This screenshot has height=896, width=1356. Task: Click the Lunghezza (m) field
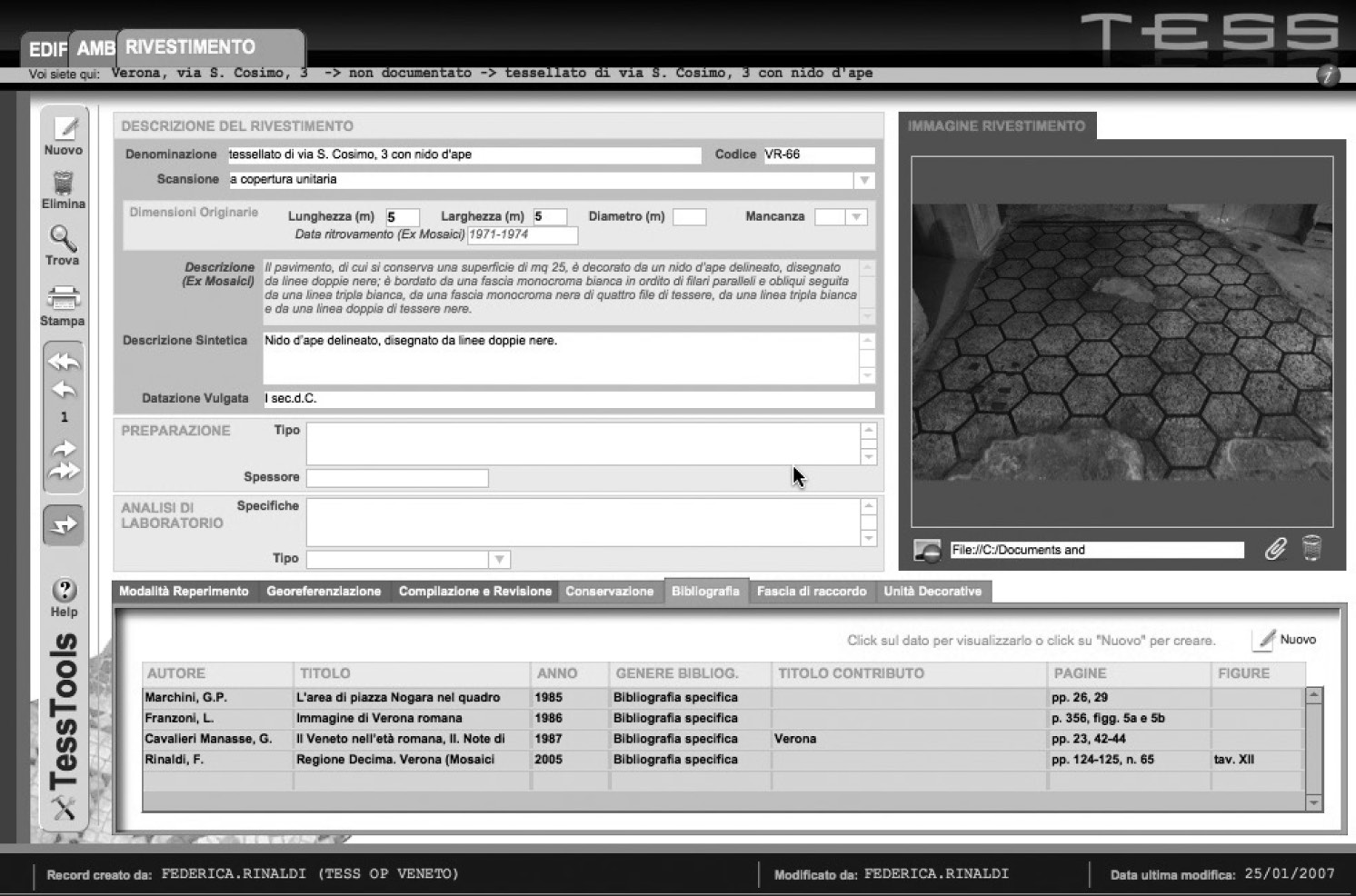pos(403,217)
